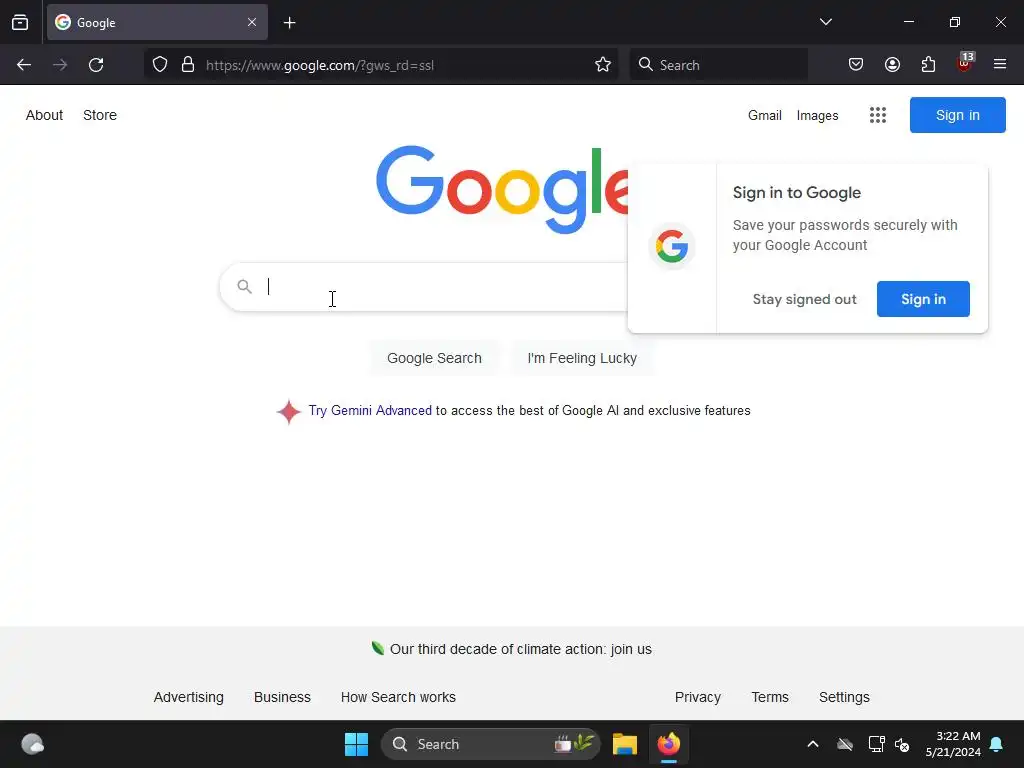Reload the current page

[x=96, y=65]
